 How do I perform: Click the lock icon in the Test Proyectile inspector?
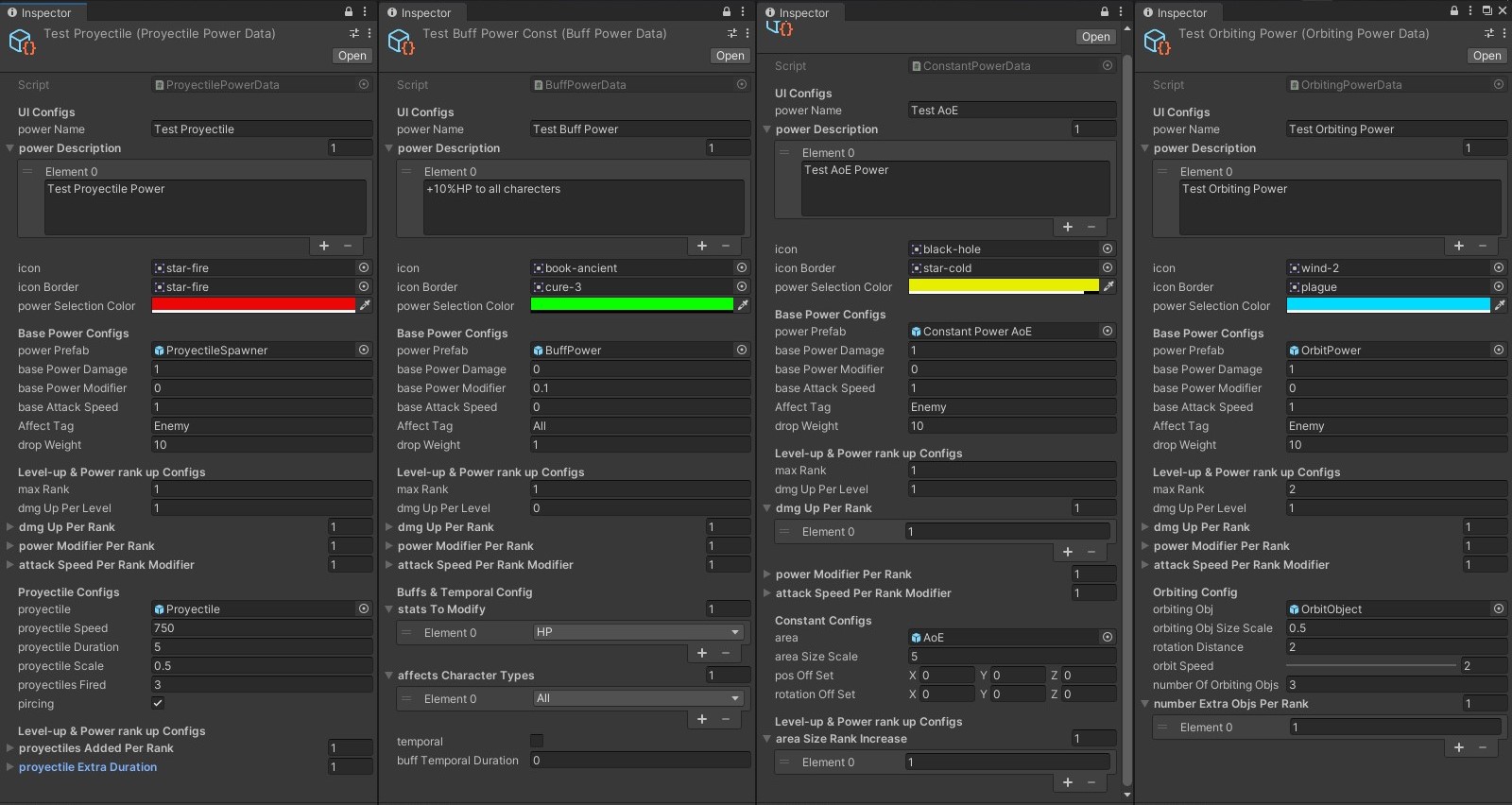tap(349, 12)
